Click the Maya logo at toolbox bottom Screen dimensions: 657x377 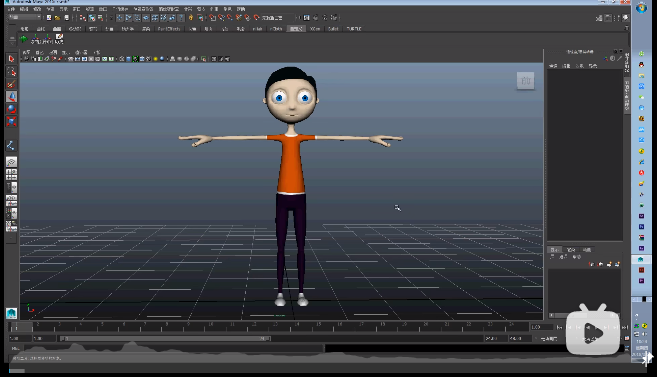coord(11,313)
